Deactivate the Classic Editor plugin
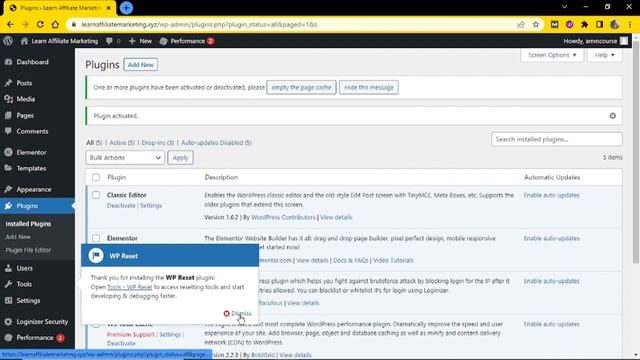The height and width of the screenshot is (360, 640). coord(121,205)
